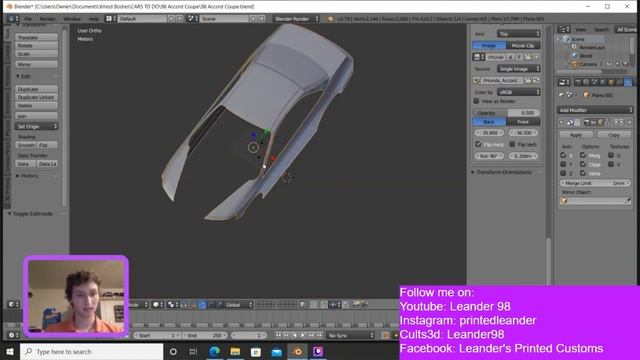Image resolution: width=640 pixels, height=360 pixels.
Task: Click the Mirror button in the tool shelf
Action: (36, 64)
